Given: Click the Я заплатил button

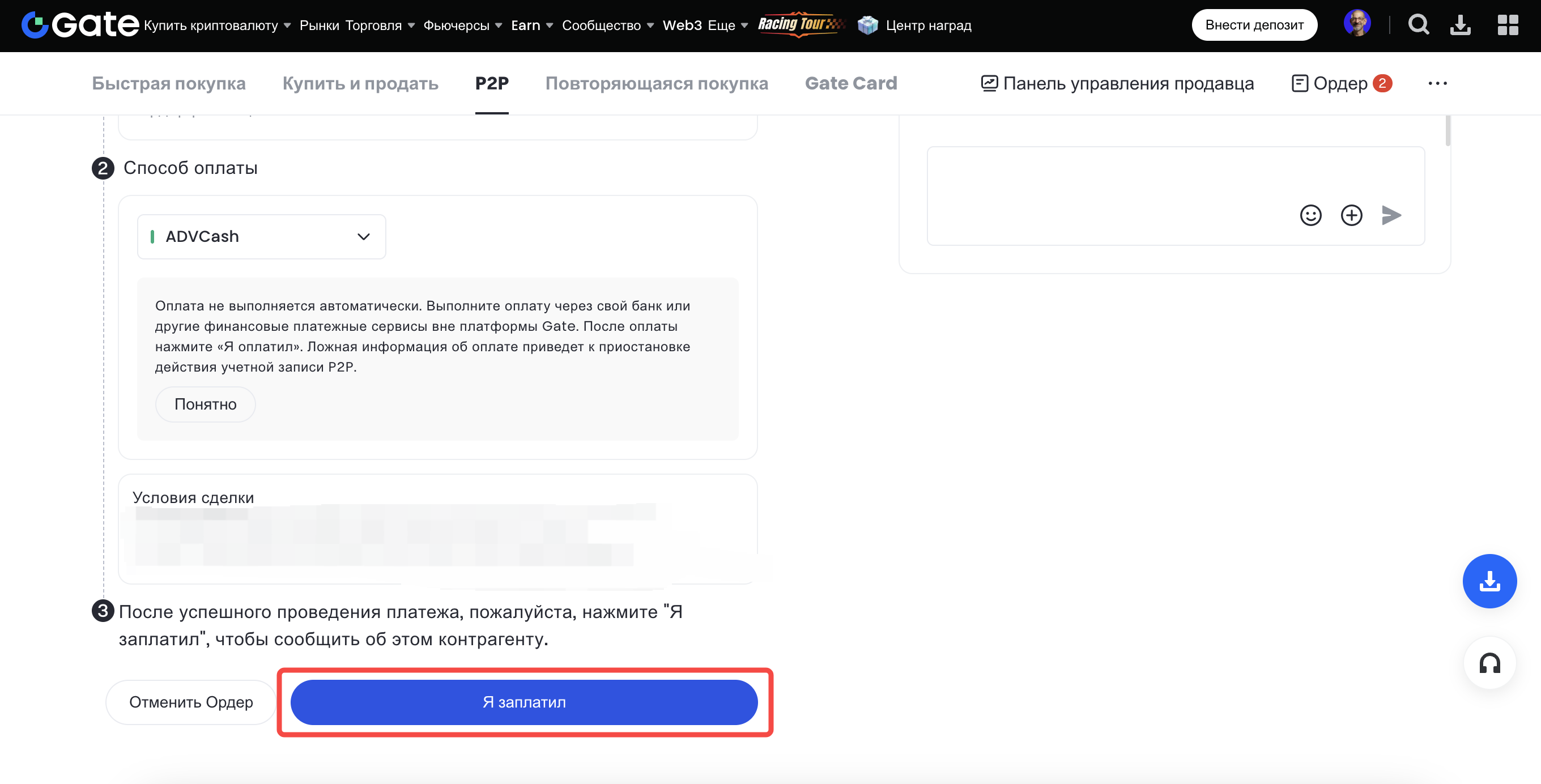Looking at the screenshot, I should click(x=523, y=702).
